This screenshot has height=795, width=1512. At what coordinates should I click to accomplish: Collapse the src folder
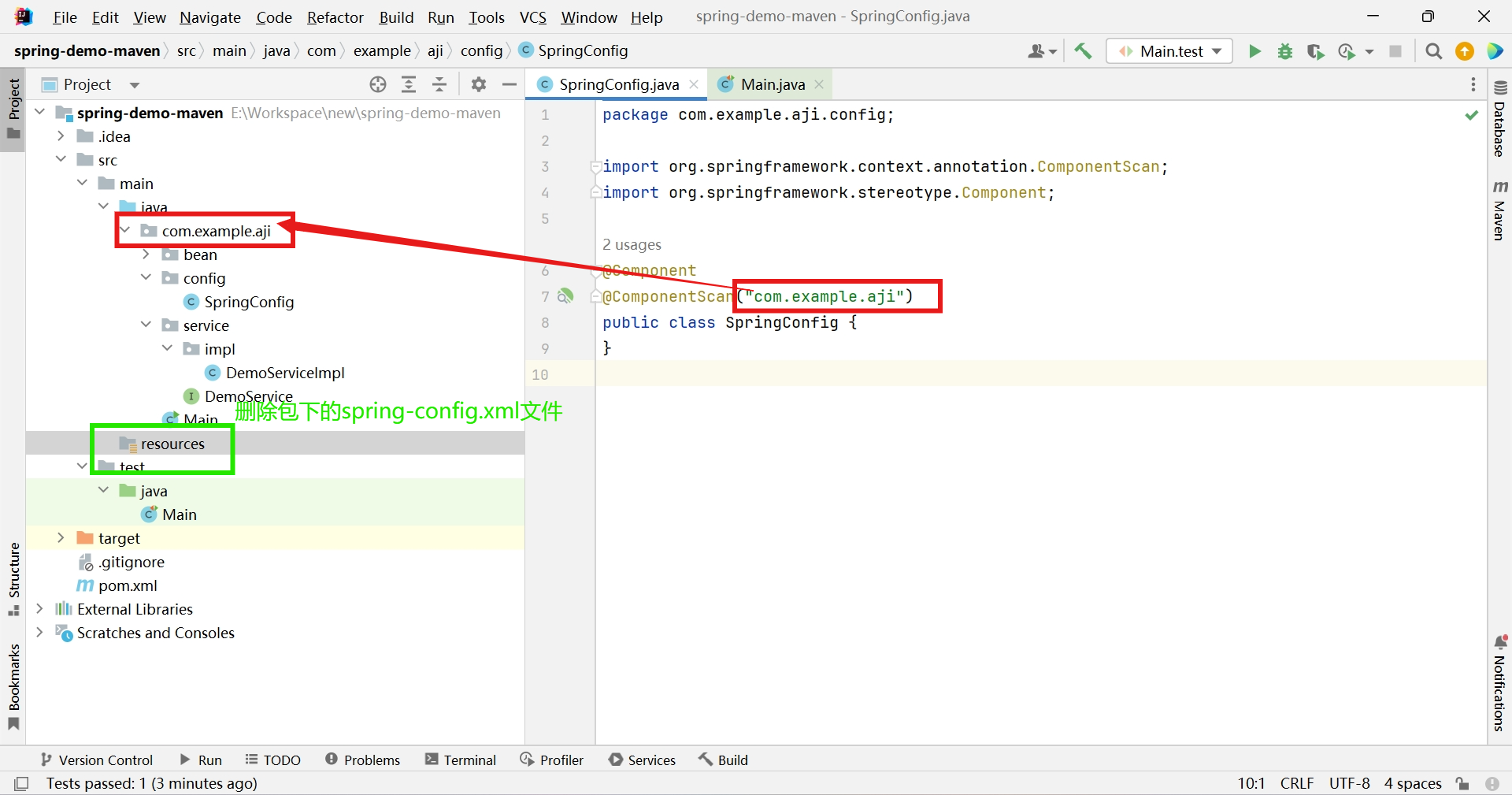coord(61,160)
